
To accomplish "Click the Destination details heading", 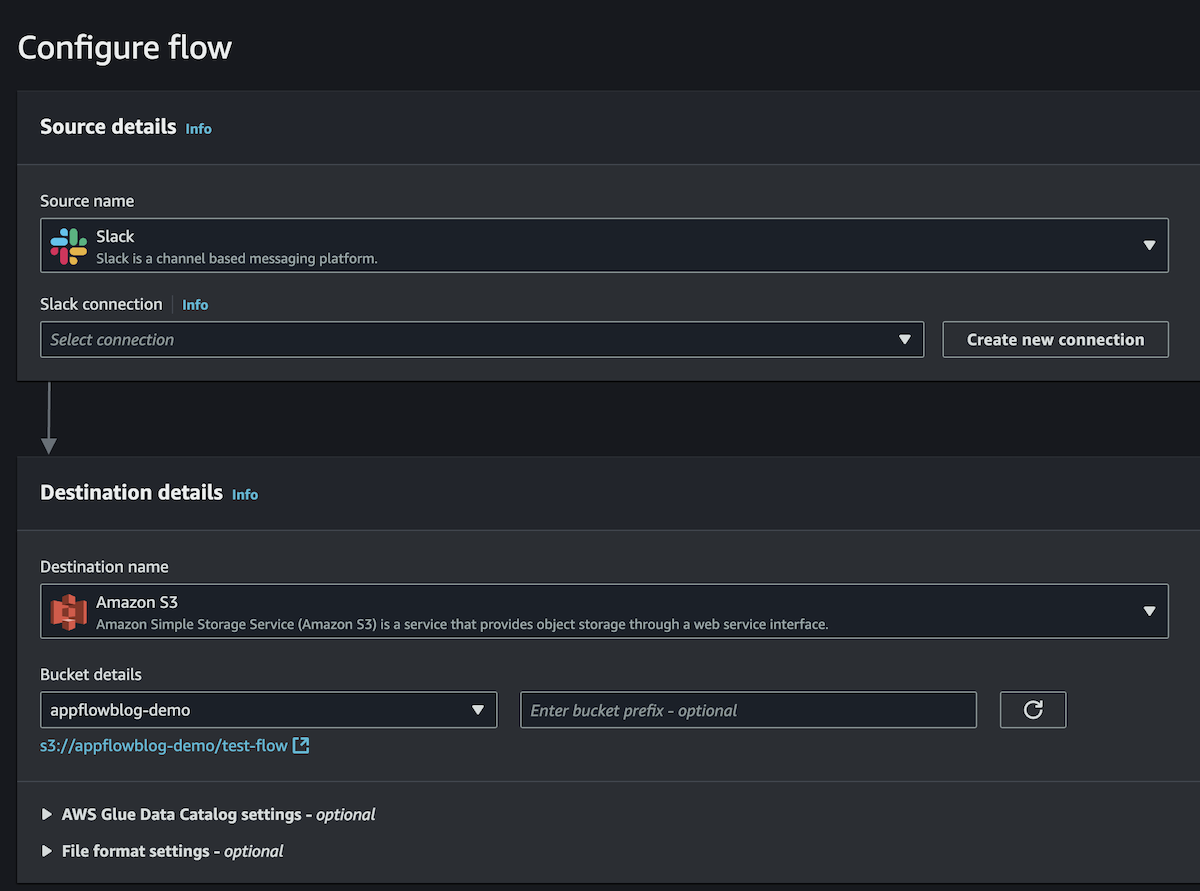I will 131,493.
